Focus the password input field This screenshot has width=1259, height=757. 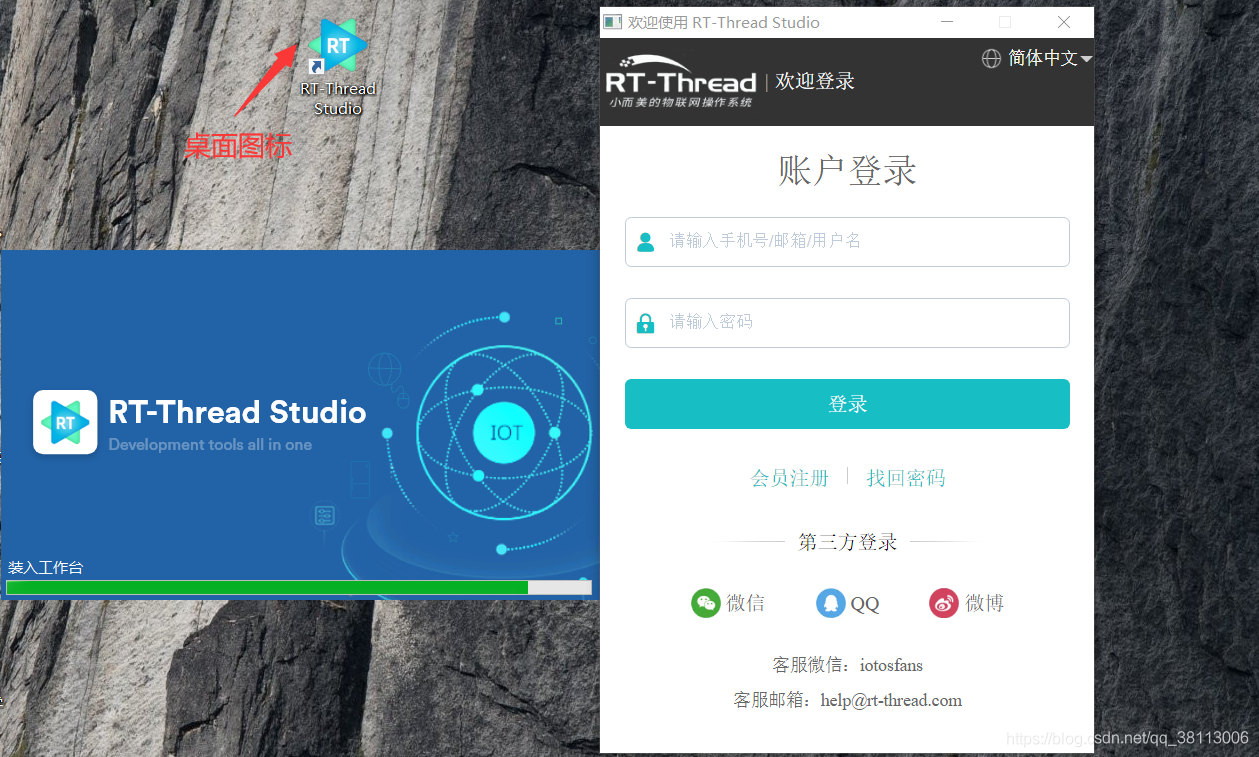point(847,323)
